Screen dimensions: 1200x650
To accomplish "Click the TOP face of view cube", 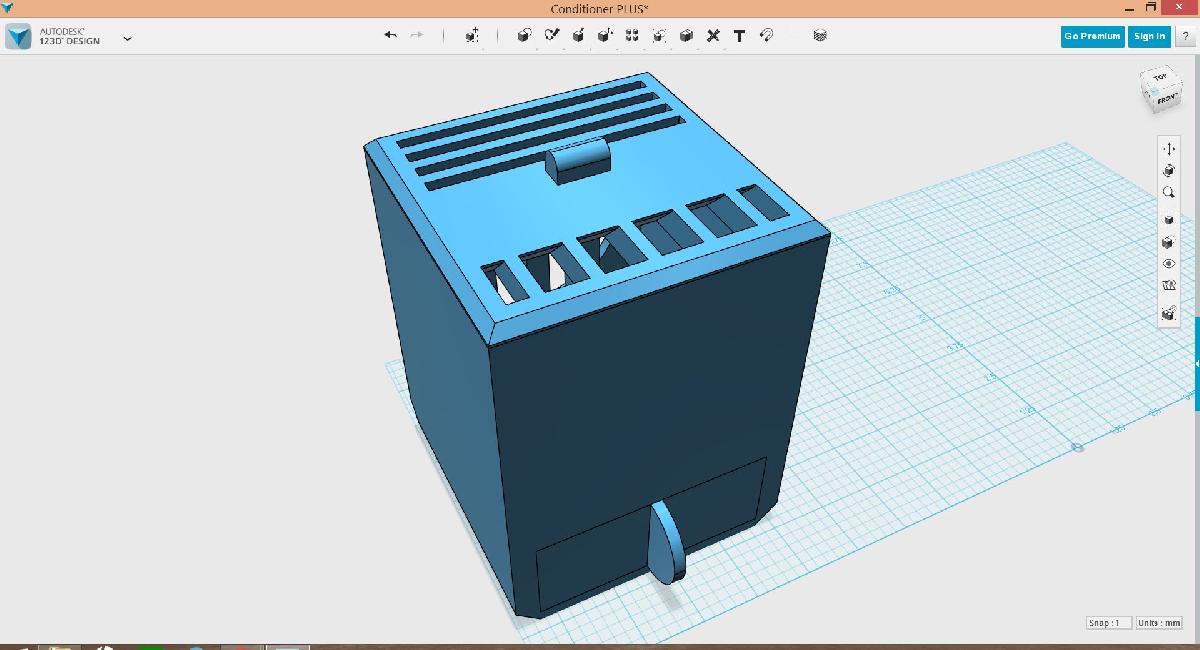I will (x=1160, y=78).
